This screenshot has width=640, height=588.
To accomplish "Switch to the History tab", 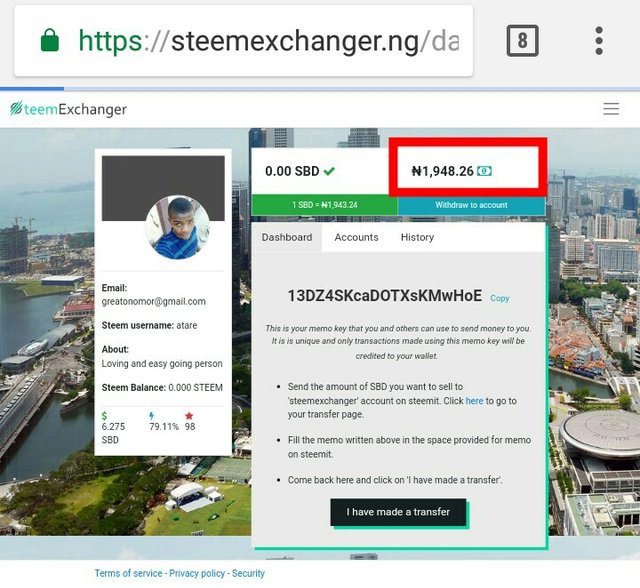I will [x=417, y=237].
